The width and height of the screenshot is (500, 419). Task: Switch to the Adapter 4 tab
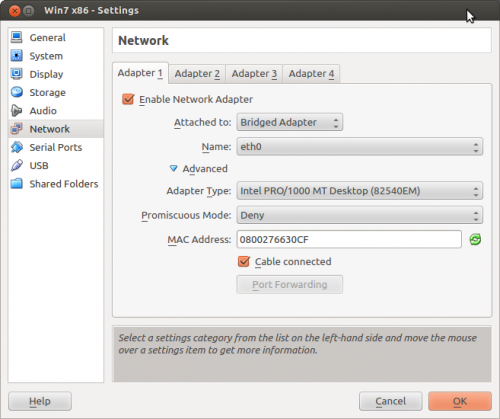[x=311, y=74]
